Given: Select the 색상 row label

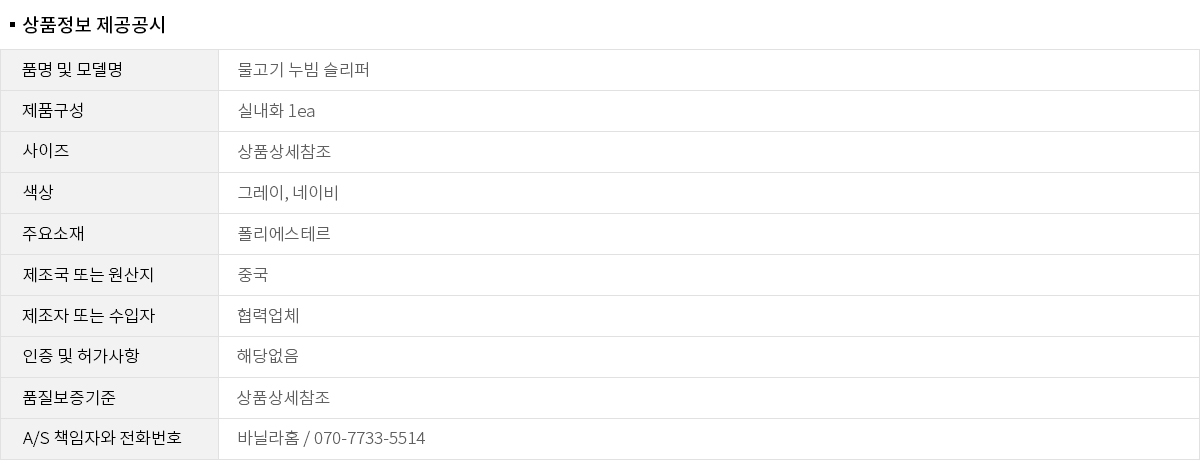Looking at the screenshot, I should [x=38, y=193].
